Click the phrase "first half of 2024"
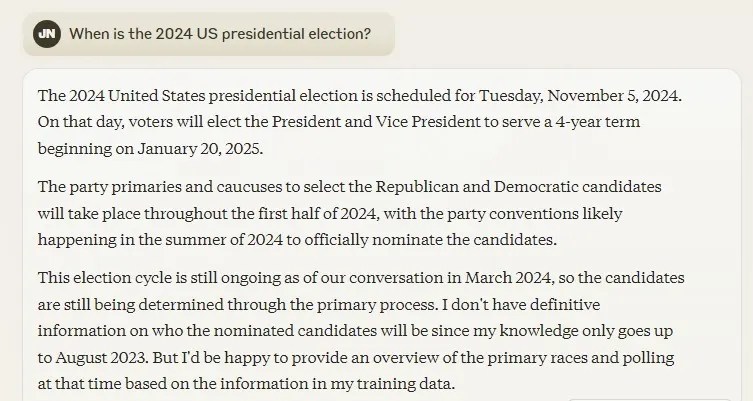The image size is (753, 401). 317,213
